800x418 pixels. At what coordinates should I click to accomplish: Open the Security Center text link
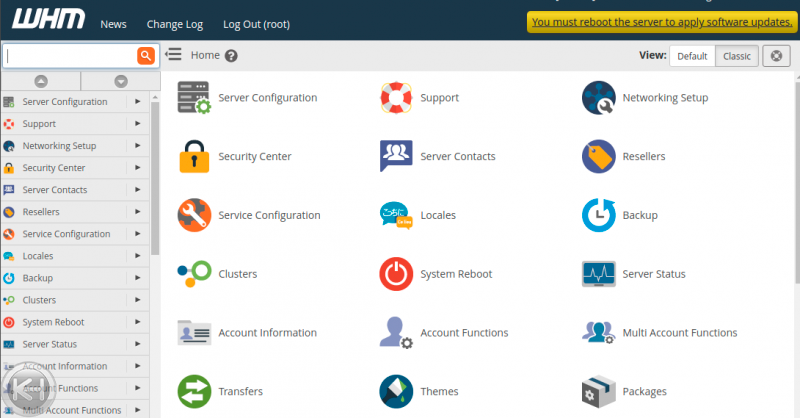(255, 156)
